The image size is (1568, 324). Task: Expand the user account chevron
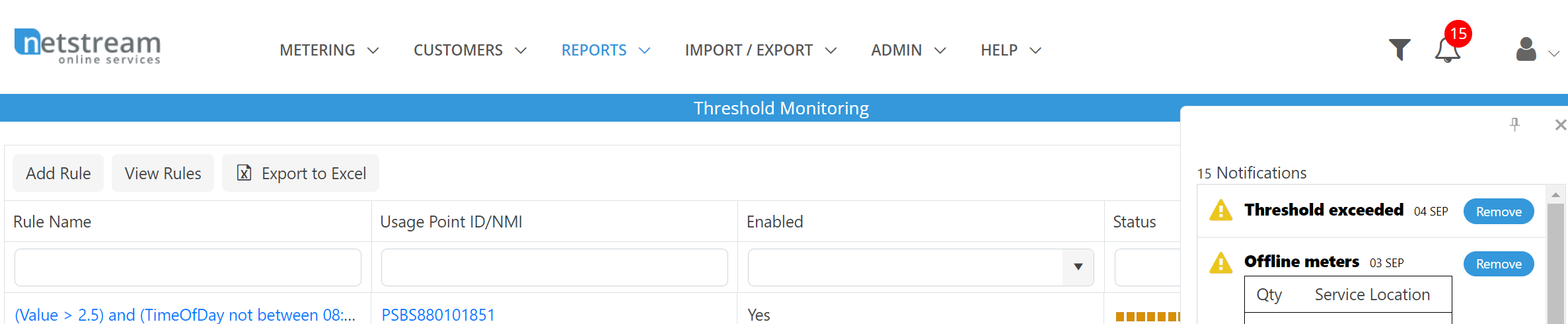tap(1554, 54)
